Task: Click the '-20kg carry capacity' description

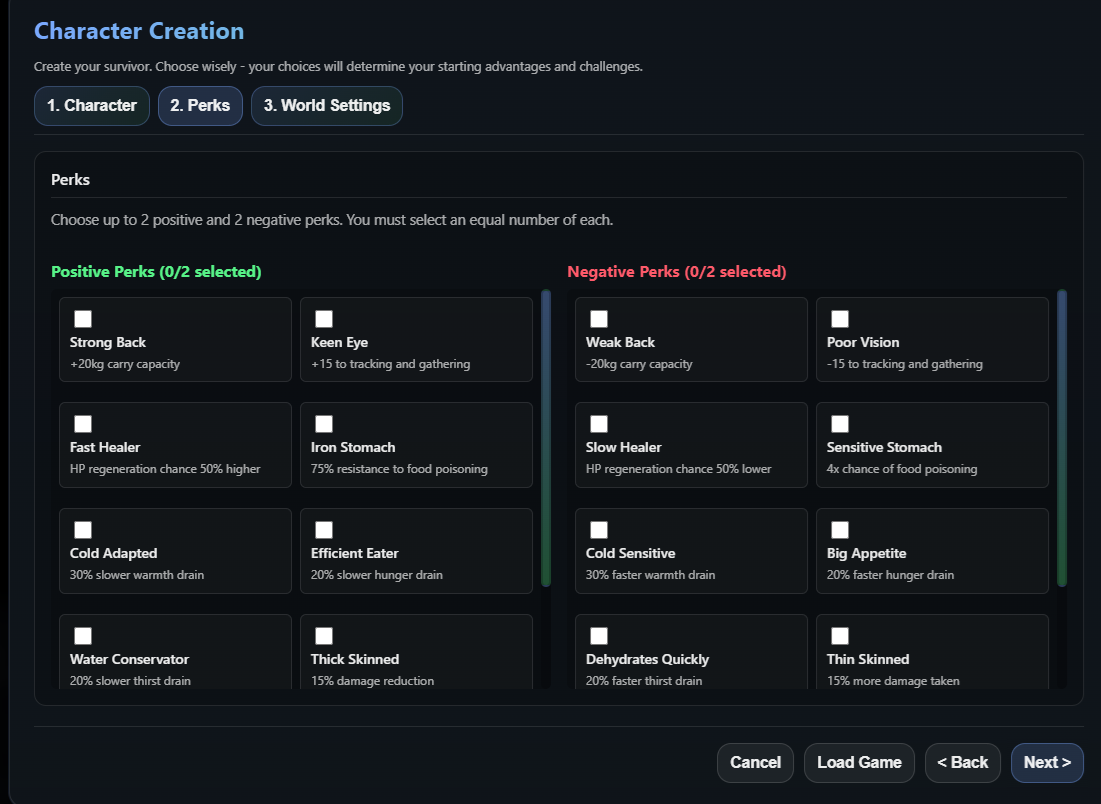Action: 639,364
